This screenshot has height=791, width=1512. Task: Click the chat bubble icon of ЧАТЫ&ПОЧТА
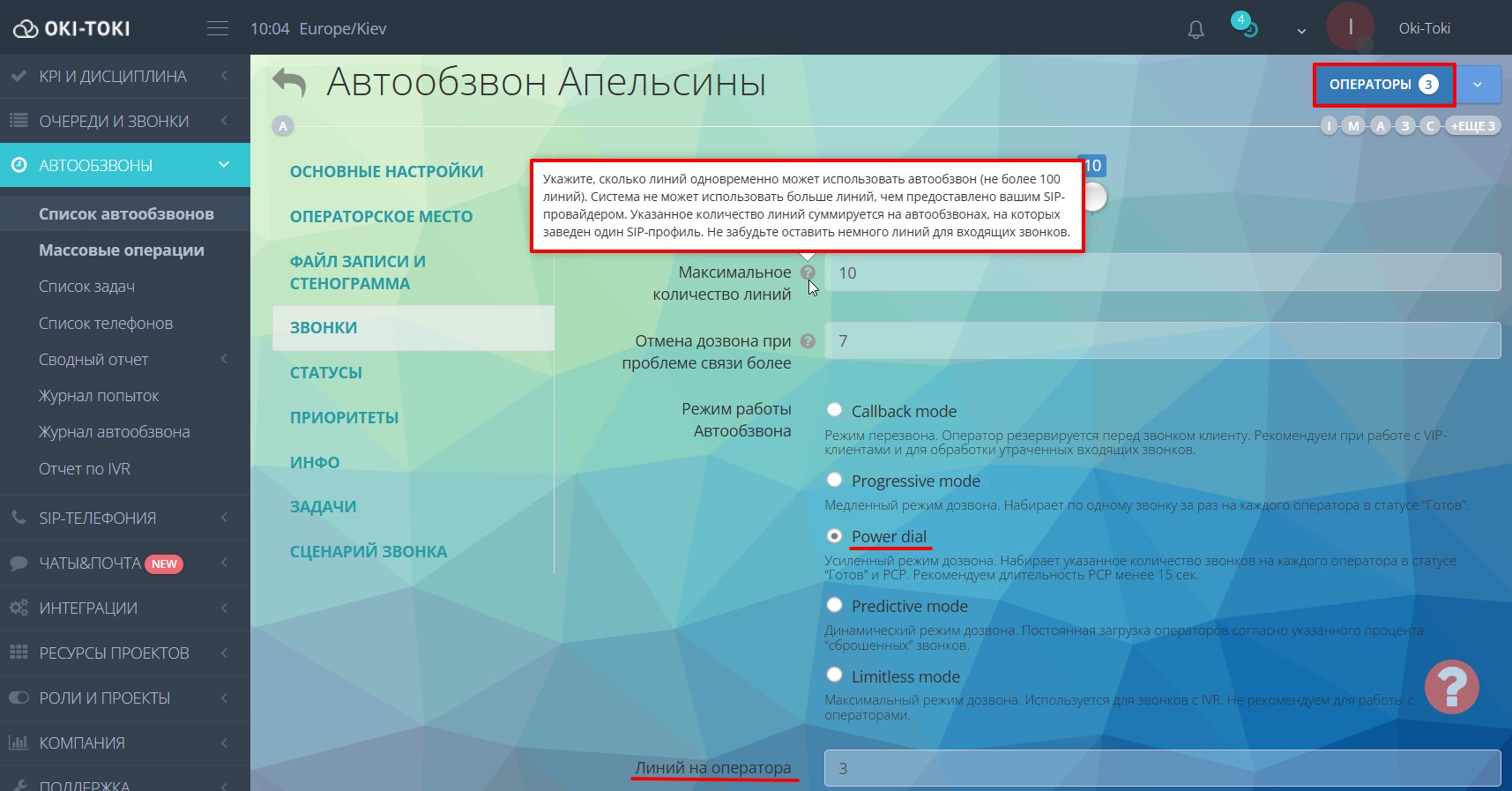pyautogui.click(x=19, y=563)
